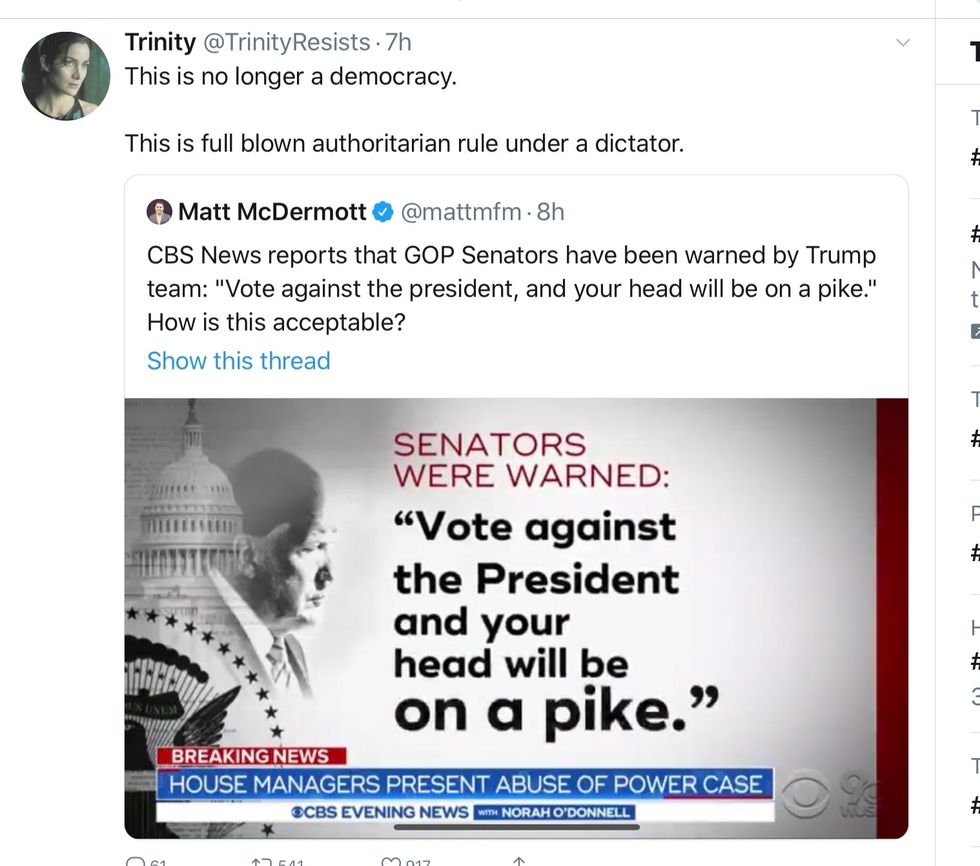Click the verified badge beside Matt McDermott

[383, 212]
